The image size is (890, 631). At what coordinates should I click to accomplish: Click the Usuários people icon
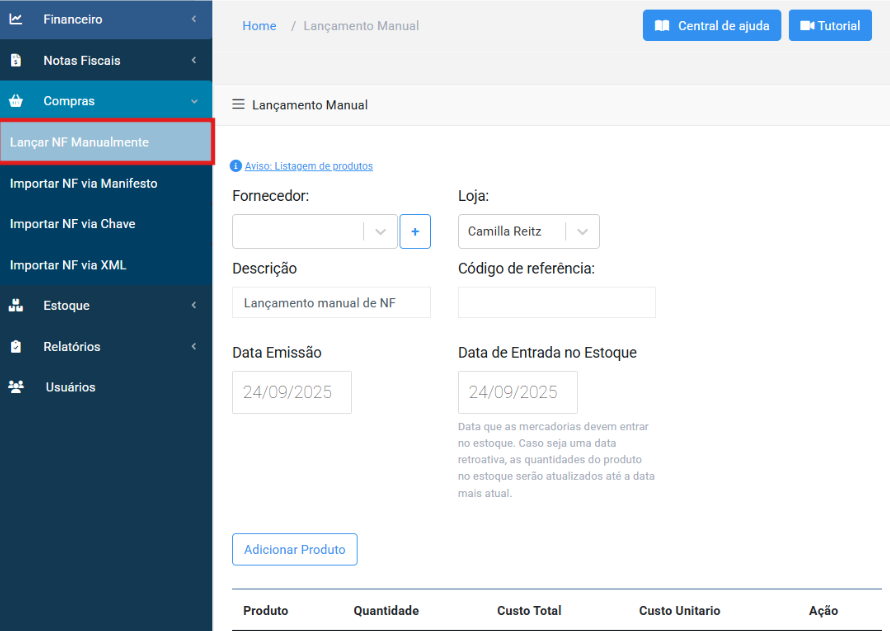(16, 387)
